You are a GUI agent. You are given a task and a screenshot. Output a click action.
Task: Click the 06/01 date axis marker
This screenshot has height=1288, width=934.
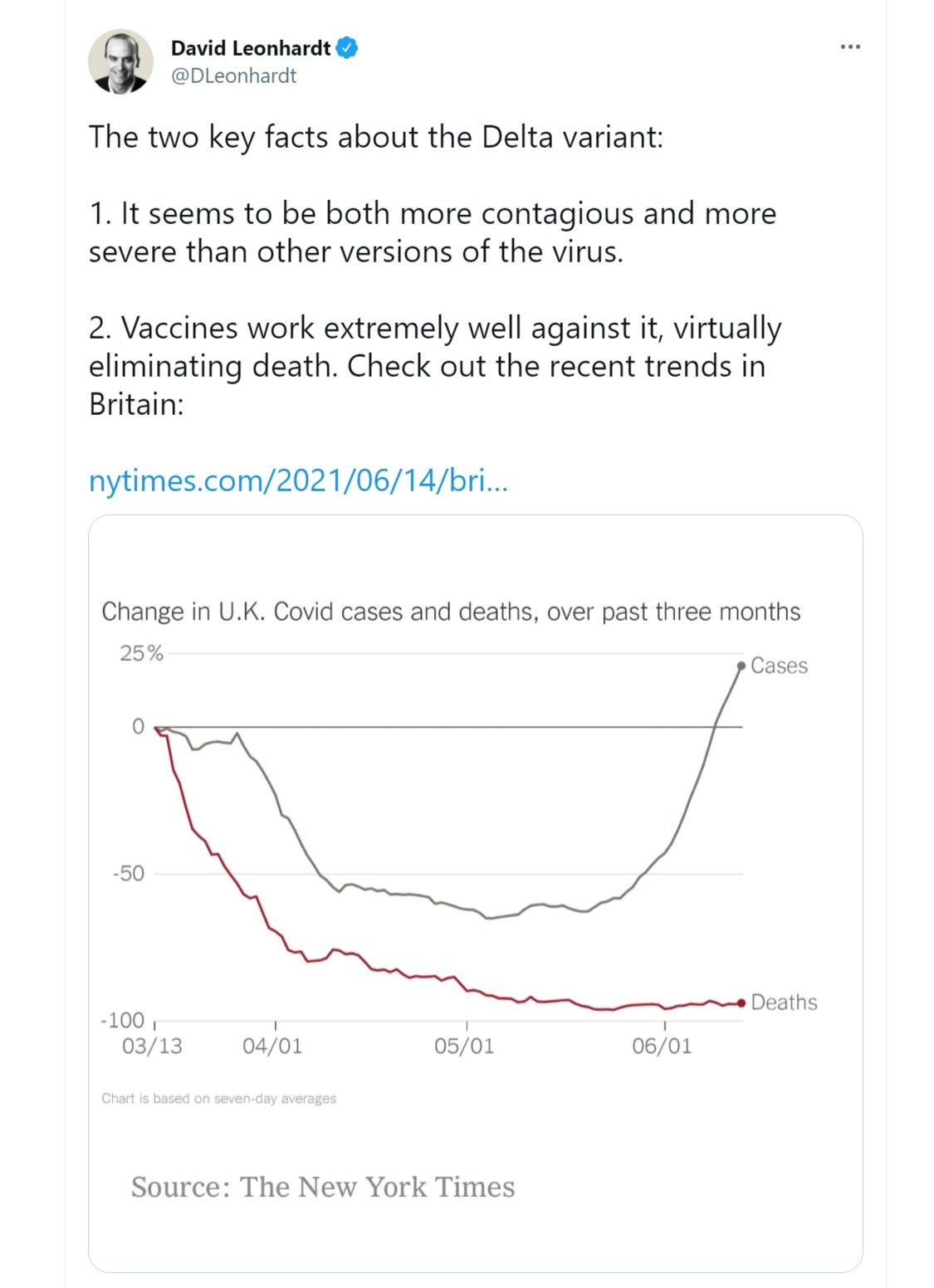662,1046
